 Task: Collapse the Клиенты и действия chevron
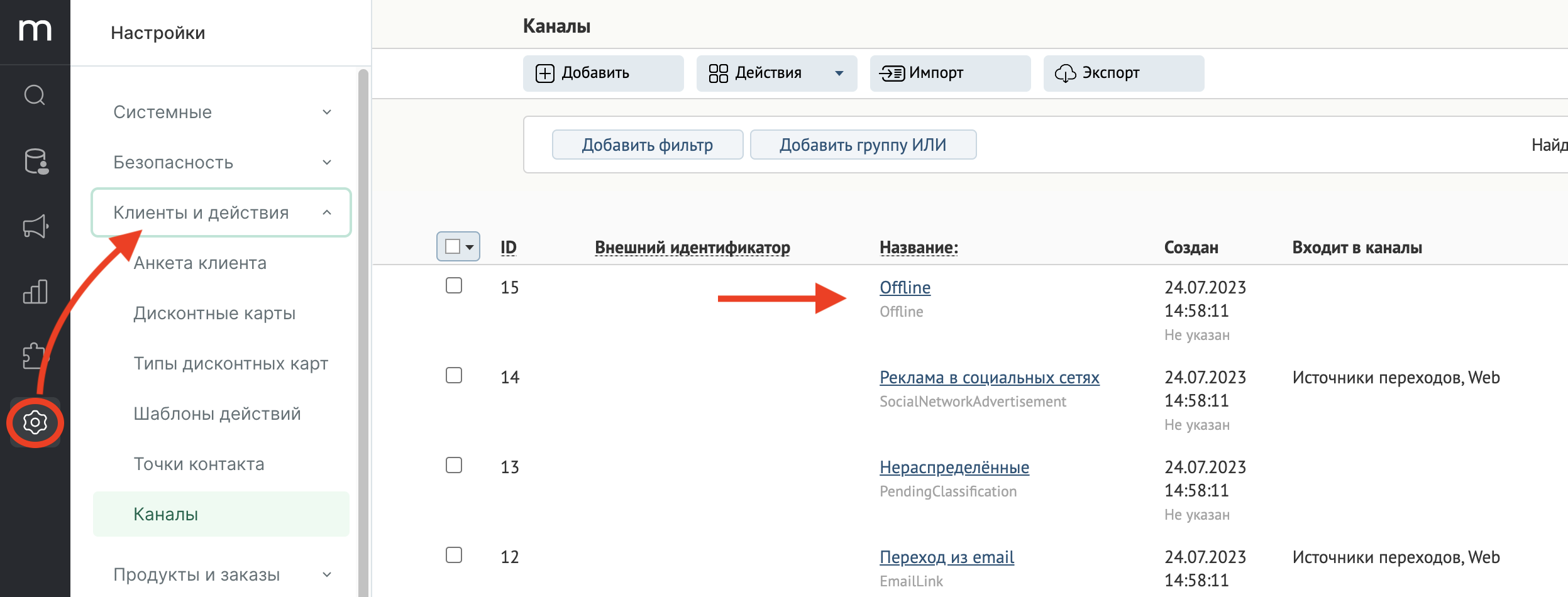327,212
